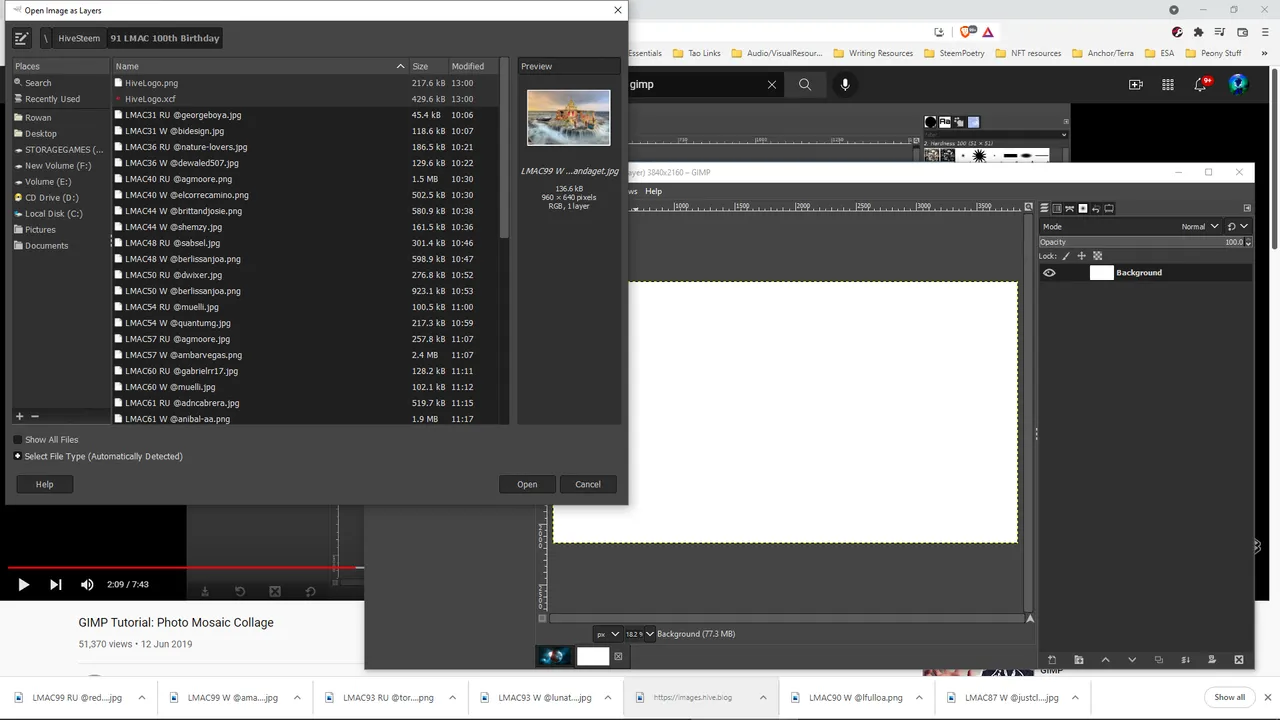This screenshot has height=720, width=1280.
Task: Select file HiveLogo.png
Action: 304,83
